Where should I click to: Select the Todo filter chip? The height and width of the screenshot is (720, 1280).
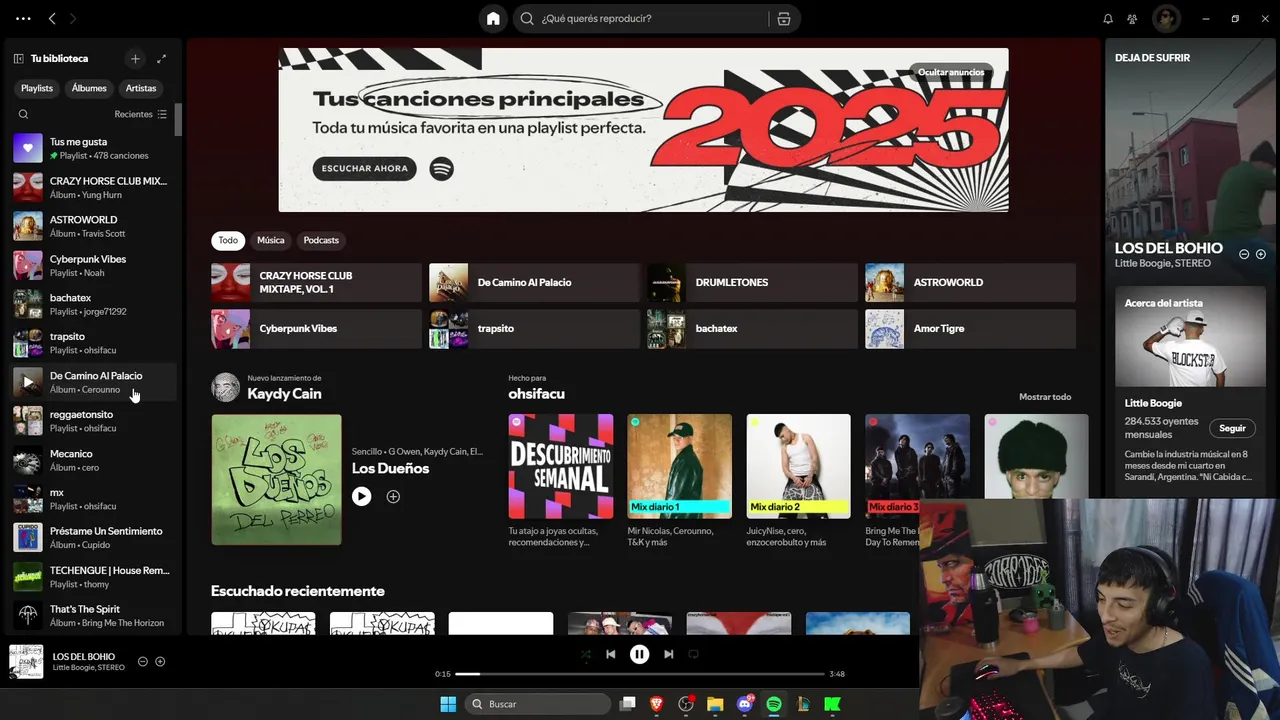[x=228, y=240]
